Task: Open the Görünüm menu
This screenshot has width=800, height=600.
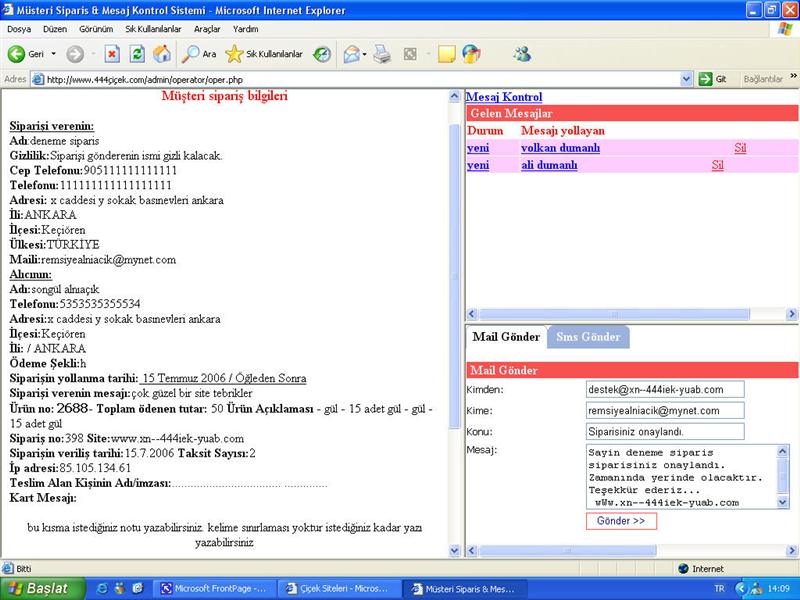Action: tap(96, 29)
